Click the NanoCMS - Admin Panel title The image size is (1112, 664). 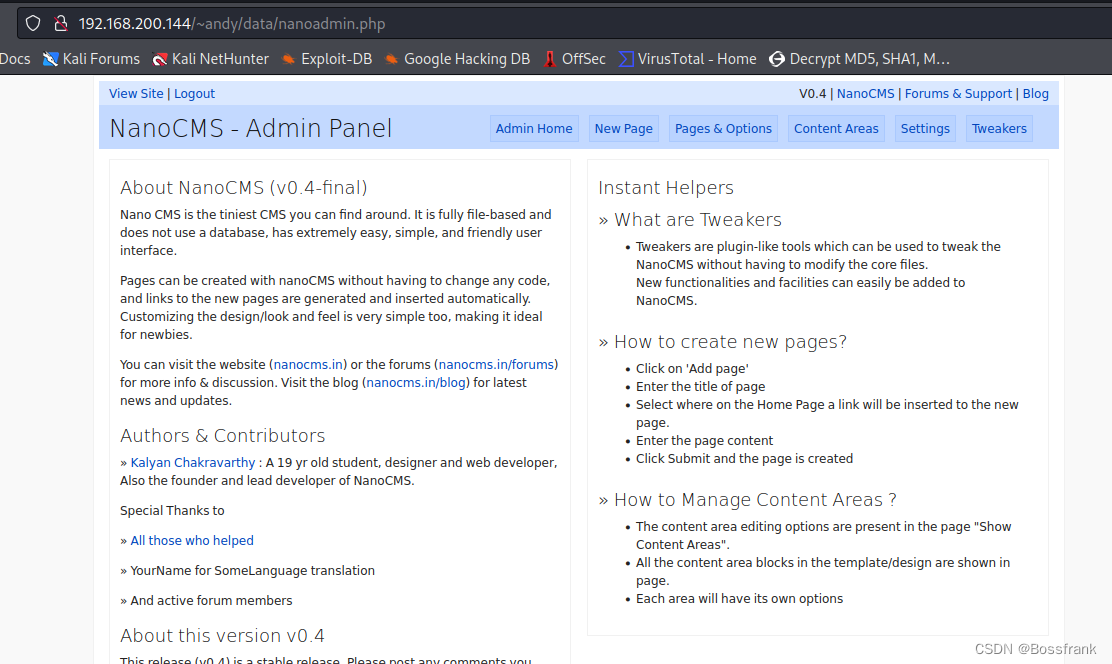[250, 128]
